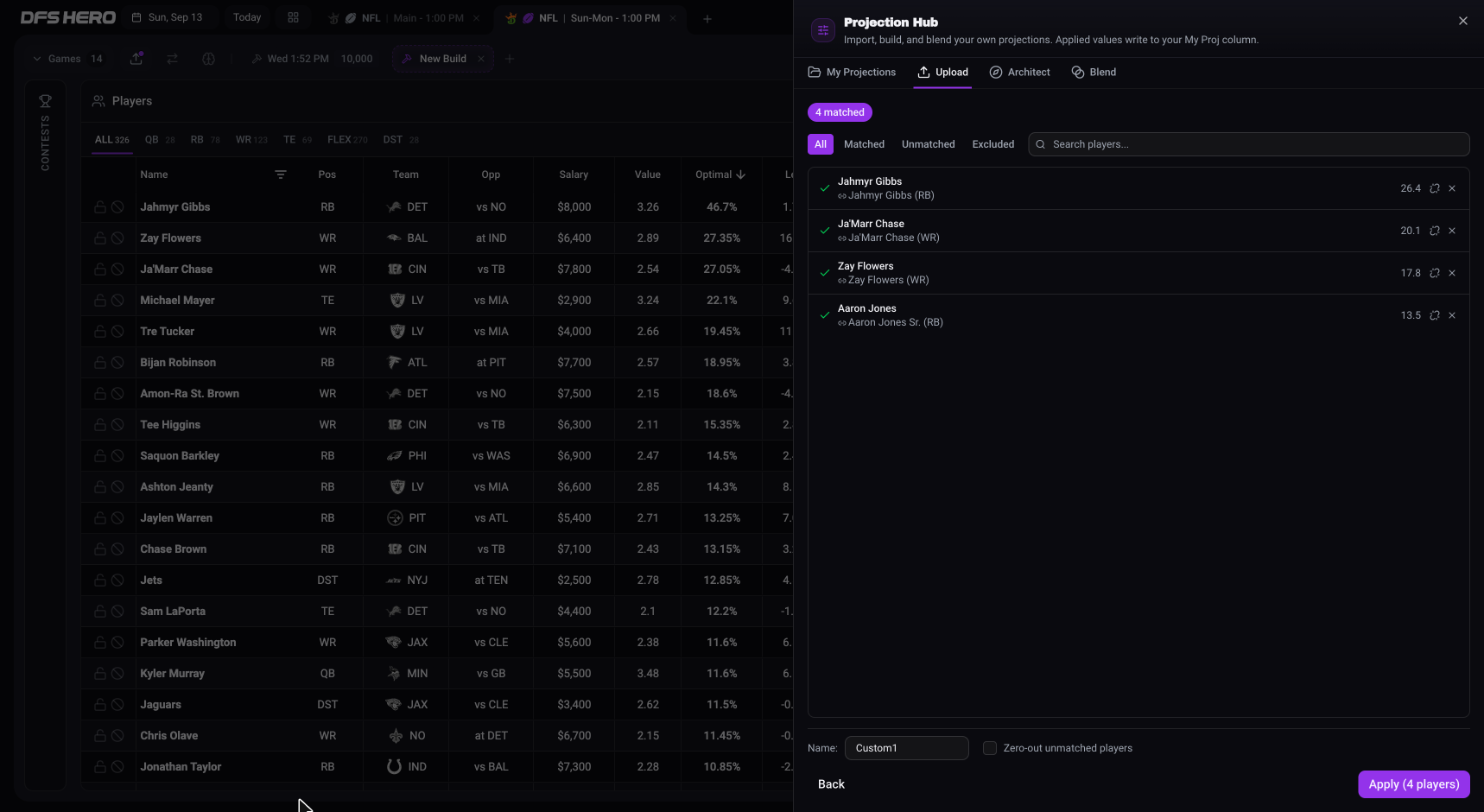1484x812 pixels.
Task: Click Apply (4 players) button
Action: click(1414, 784)
